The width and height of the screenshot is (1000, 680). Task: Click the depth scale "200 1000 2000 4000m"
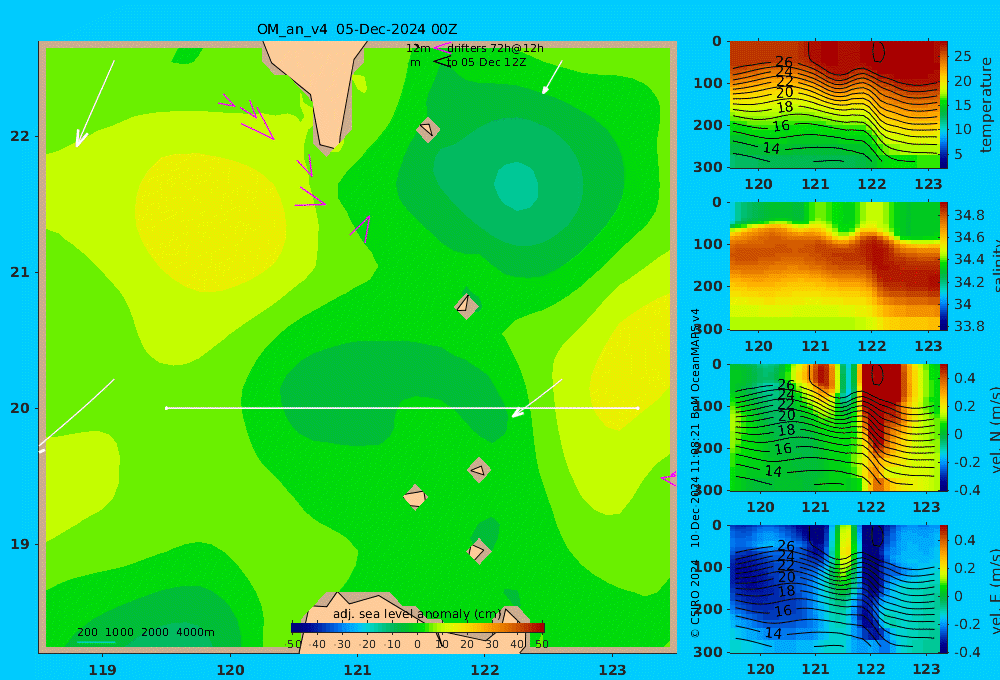145,632
